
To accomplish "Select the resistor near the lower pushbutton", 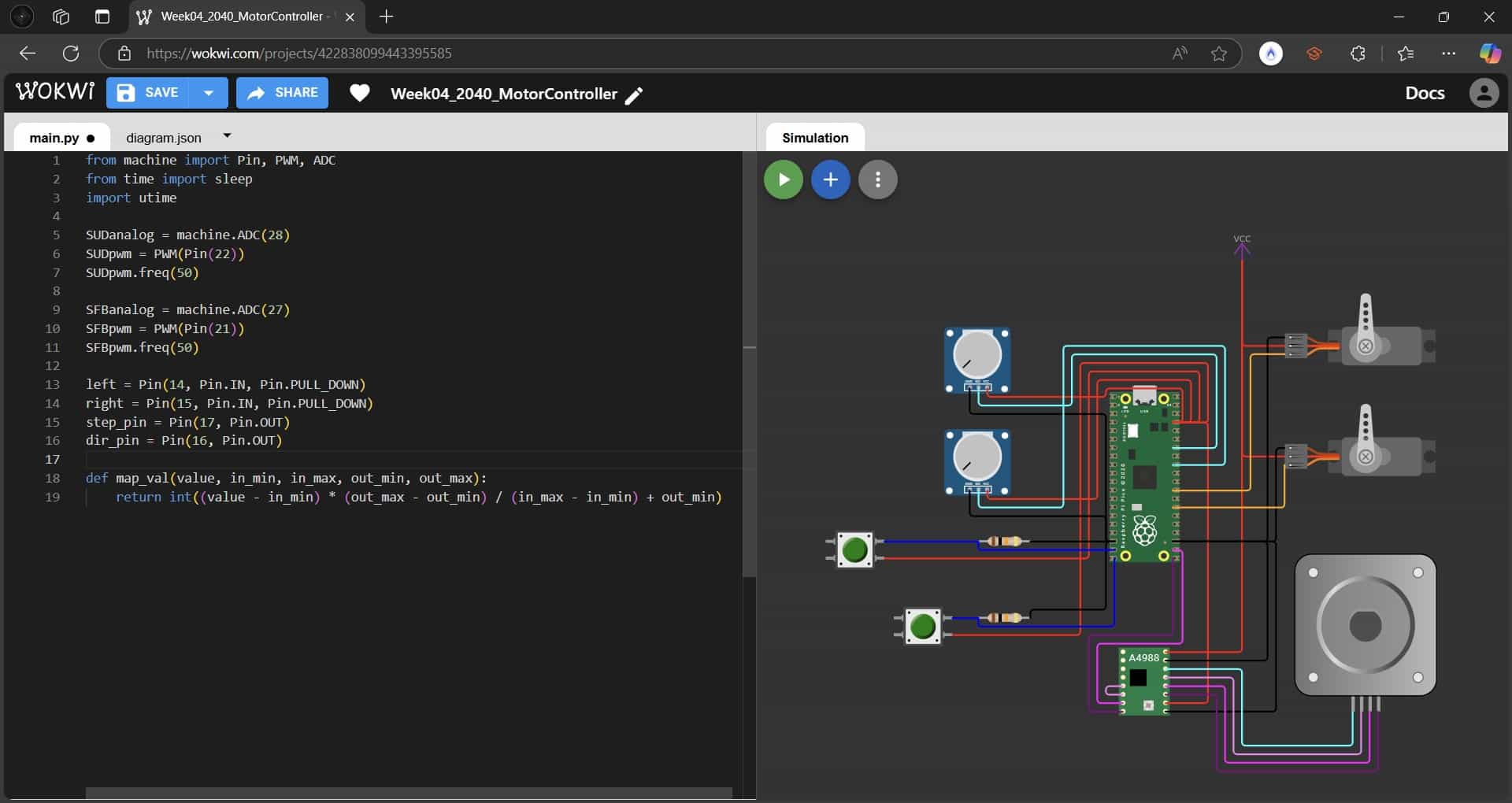I will pos(1003,617).
